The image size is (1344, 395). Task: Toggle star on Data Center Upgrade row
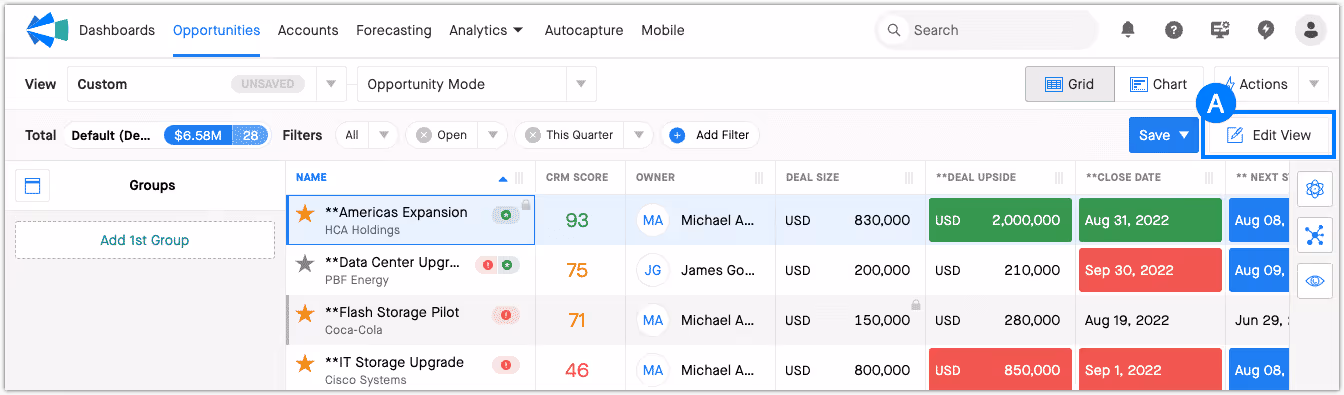[x=305, y=265]
